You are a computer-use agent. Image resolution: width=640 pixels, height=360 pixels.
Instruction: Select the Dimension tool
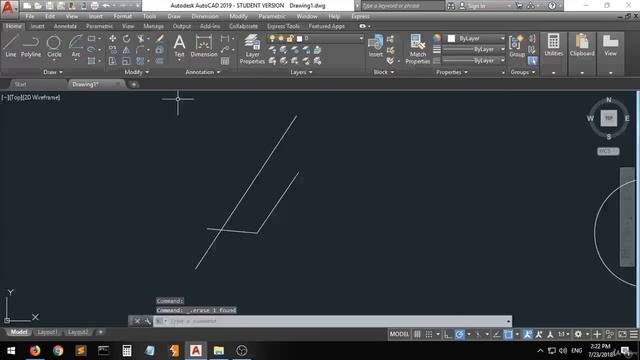204,45
